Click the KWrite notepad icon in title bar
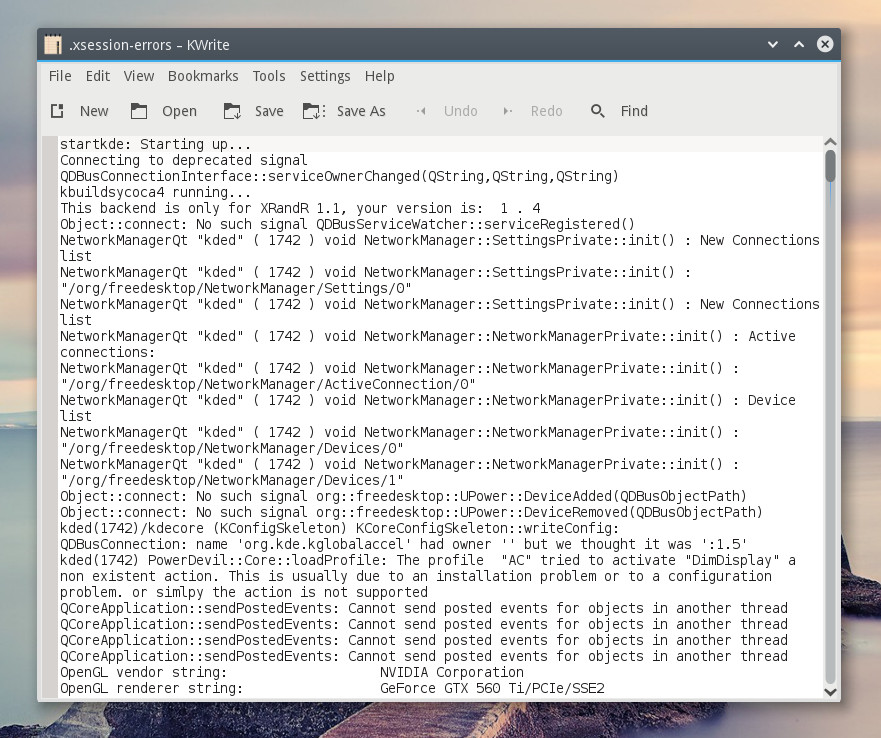This screenshot has width=881, height=738. coord(53,44)
